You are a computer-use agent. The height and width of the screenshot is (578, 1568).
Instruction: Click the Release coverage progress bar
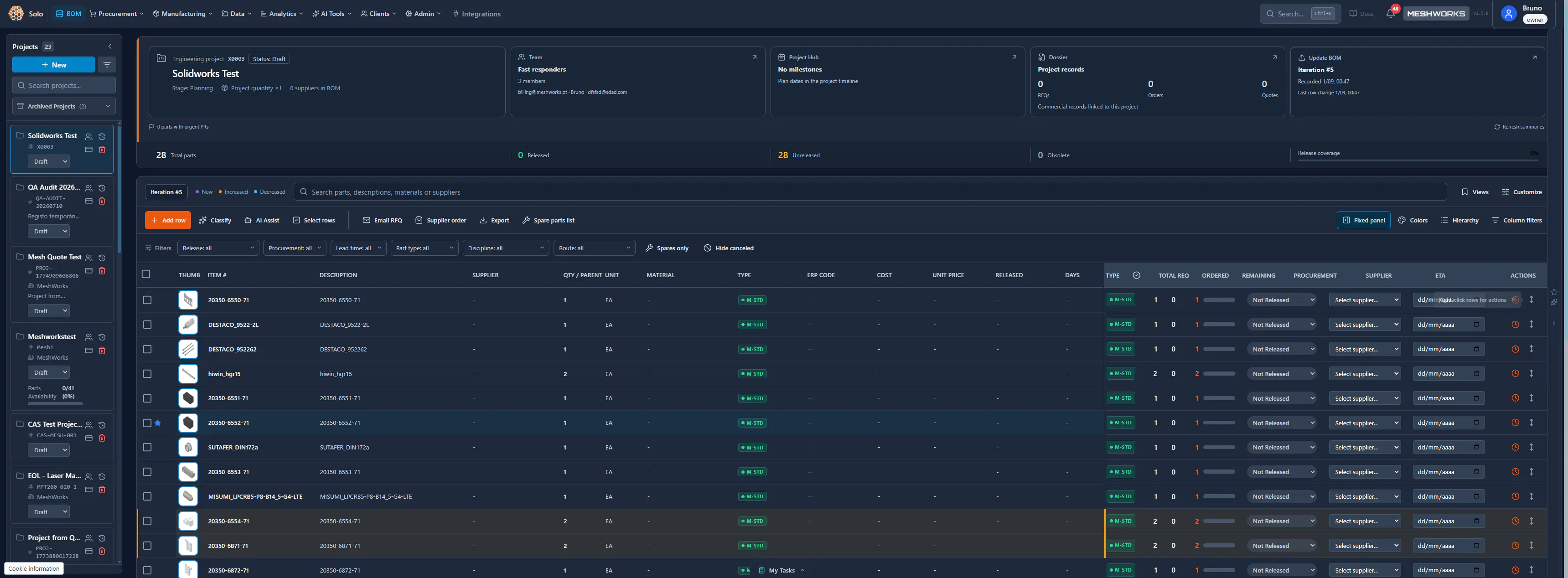1418,160
